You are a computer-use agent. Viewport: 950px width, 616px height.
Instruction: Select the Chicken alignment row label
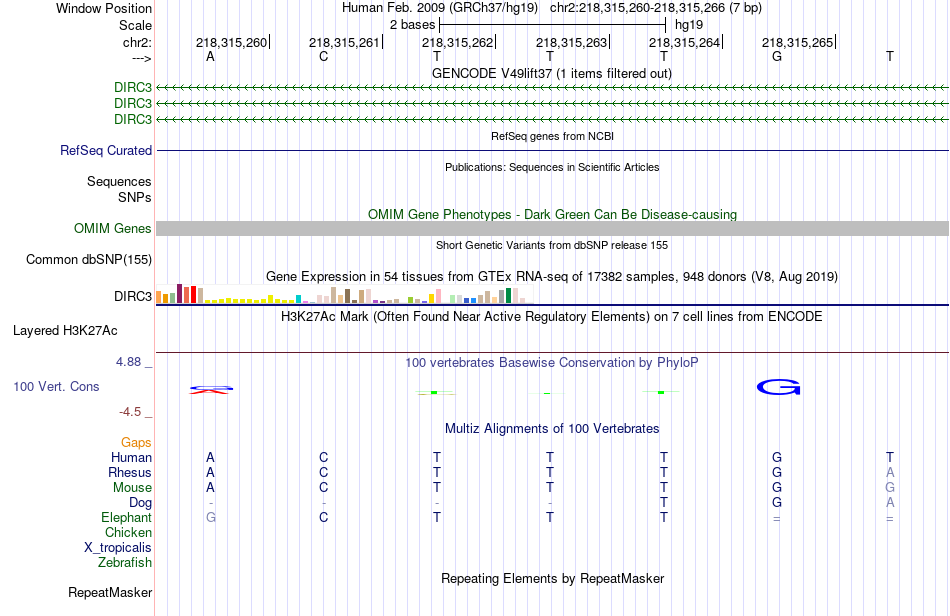pos(128,532)
